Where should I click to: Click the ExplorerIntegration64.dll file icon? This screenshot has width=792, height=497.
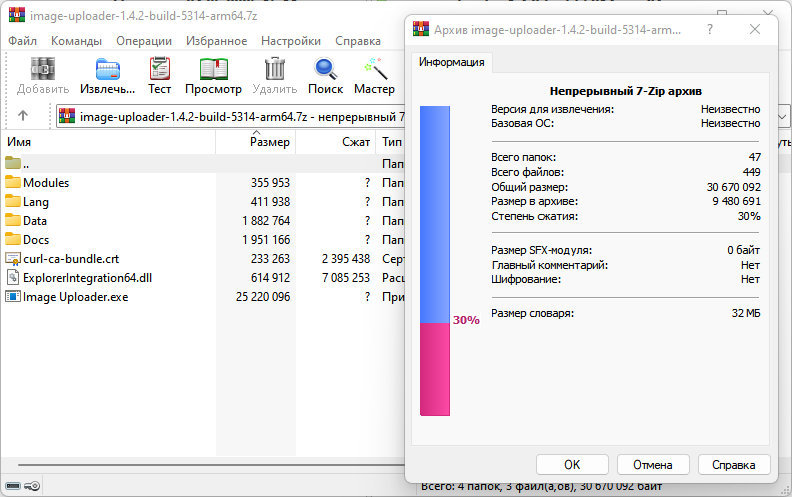[x=13, y=277]
